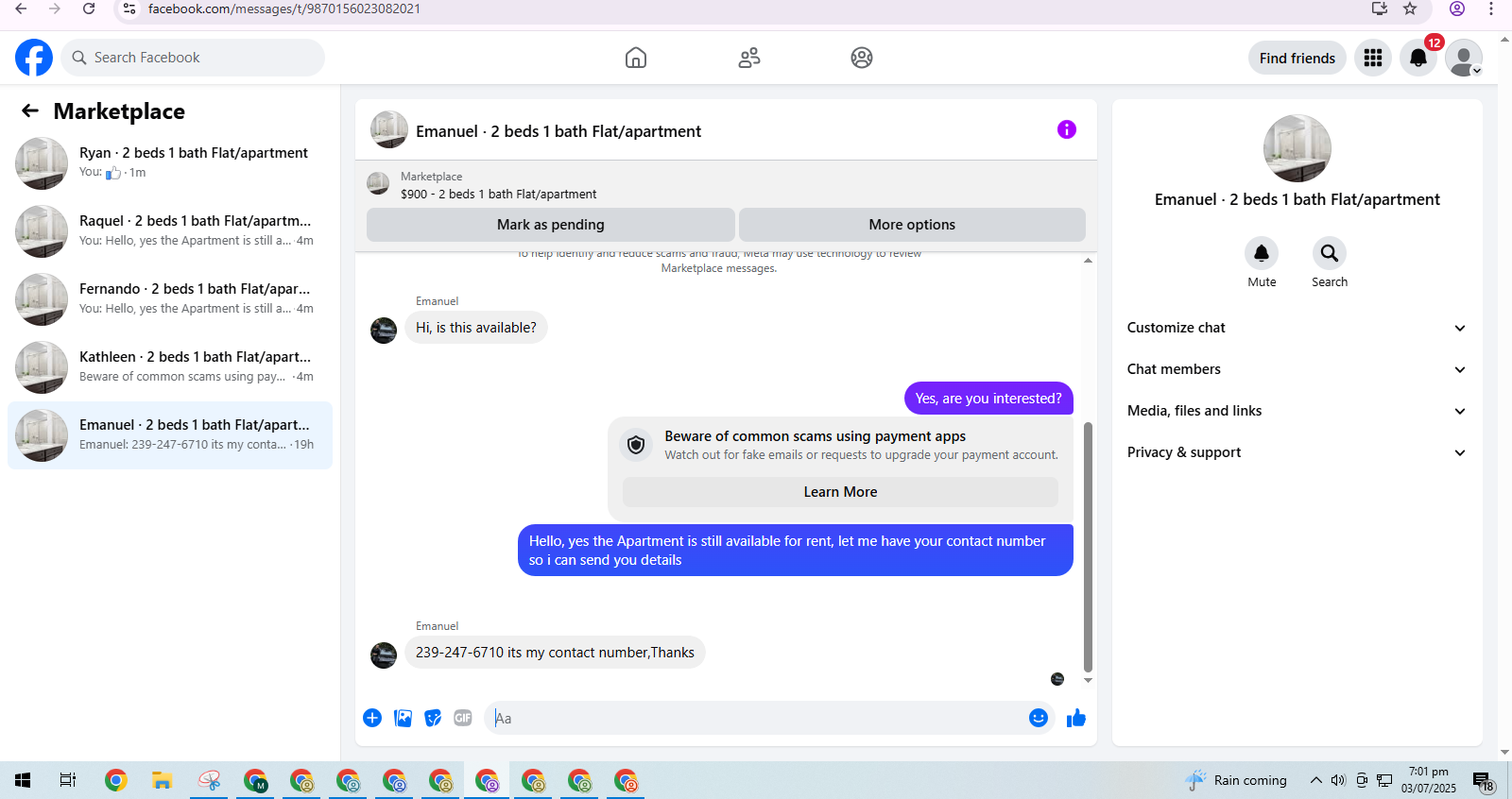Open the emoji picker in message box

[1039, 718]
